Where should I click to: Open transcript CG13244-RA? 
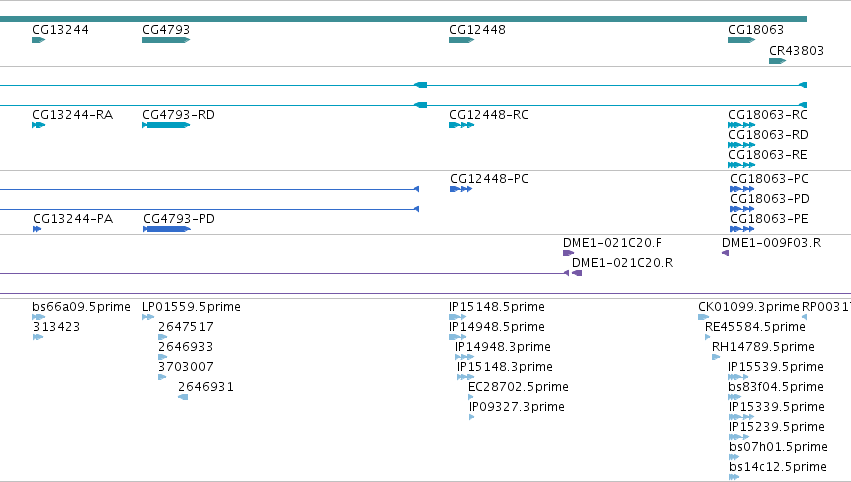pyautogui.click(x=73, y=115)
